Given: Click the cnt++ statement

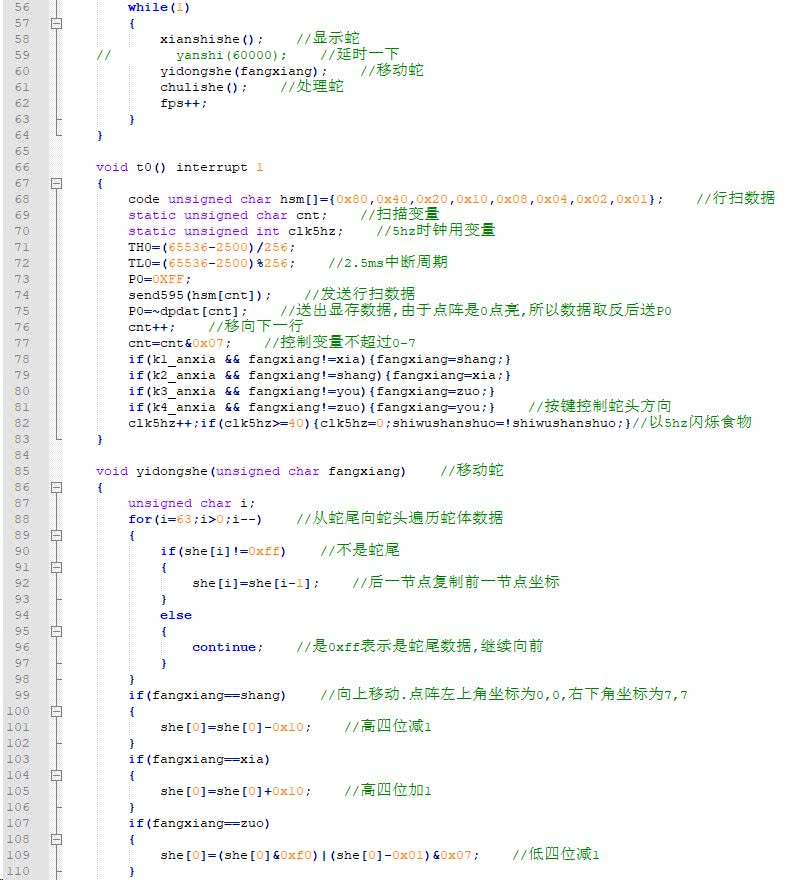Looking at the screenshot, I should [152, 327].
